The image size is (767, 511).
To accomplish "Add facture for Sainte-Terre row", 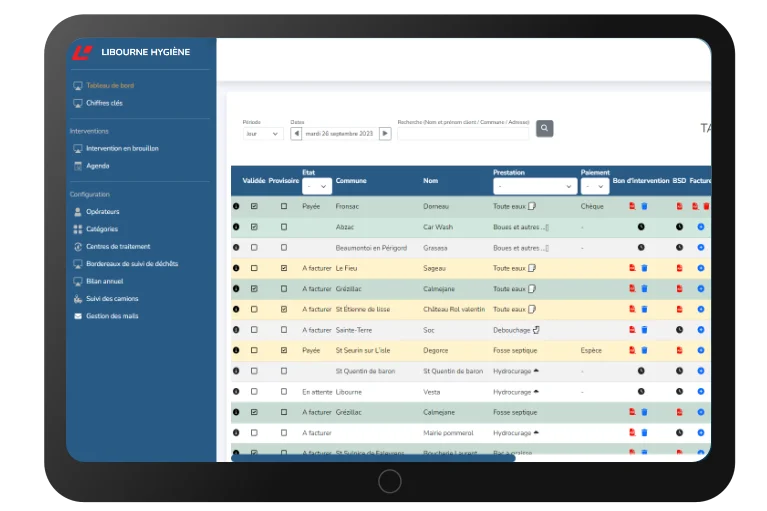I will (x=700, y=330).
